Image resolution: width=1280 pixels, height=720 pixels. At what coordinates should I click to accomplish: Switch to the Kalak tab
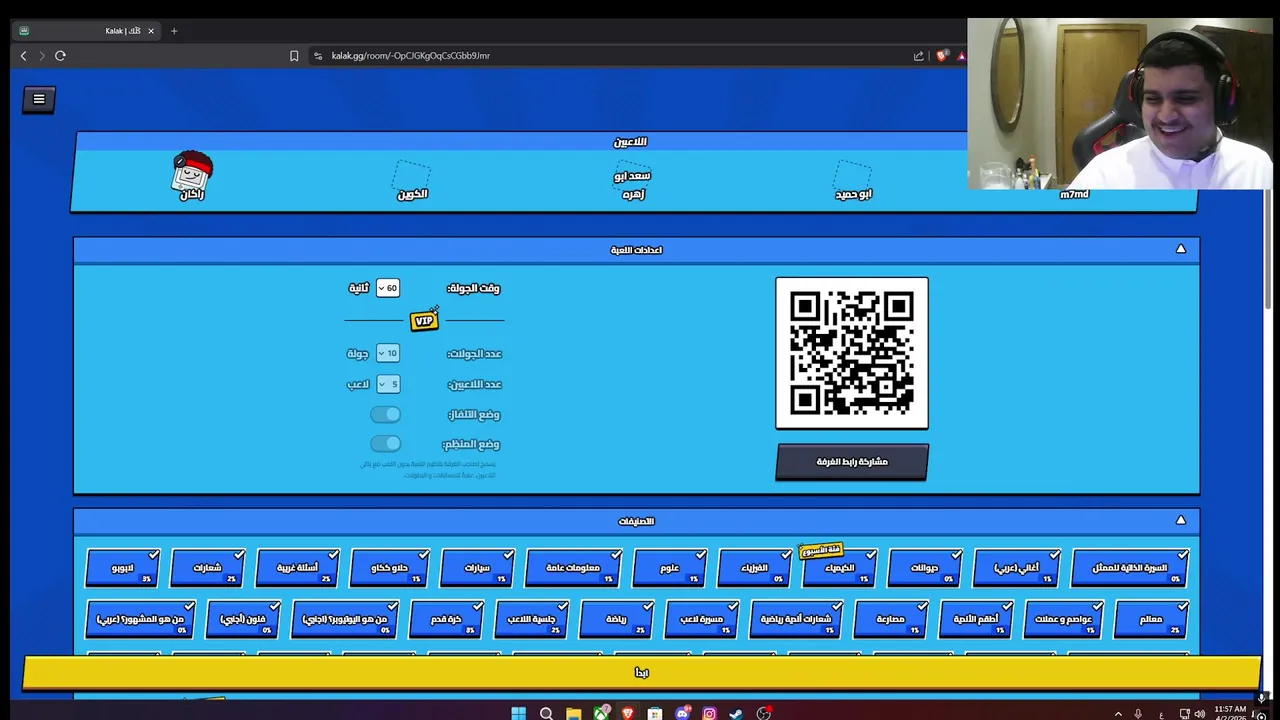pyautogui.click(x=88, y=31)
